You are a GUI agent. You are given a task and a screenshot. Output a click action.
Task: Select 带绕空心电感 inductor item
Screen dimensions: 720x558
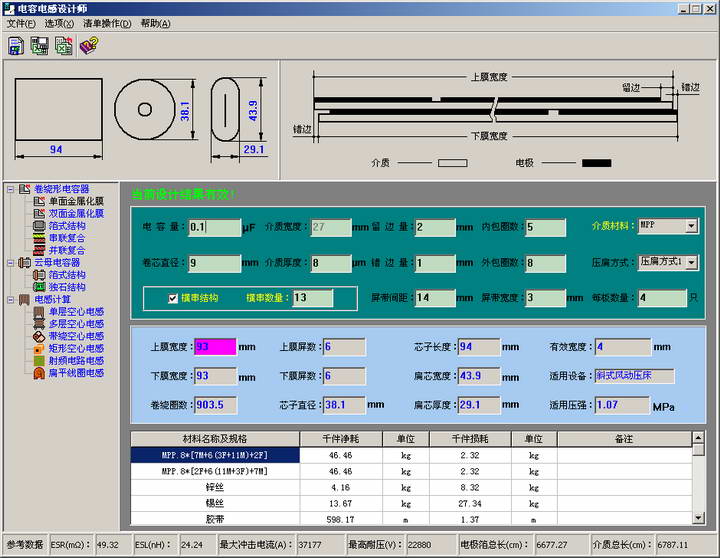(76, 336)
